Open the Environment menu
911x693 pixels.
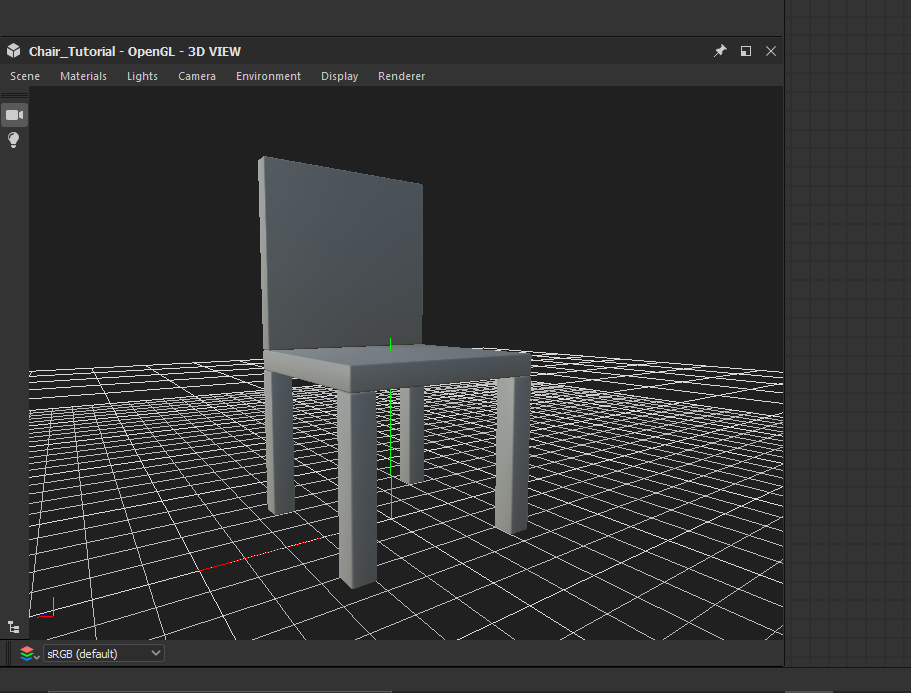tap(268, 76)
